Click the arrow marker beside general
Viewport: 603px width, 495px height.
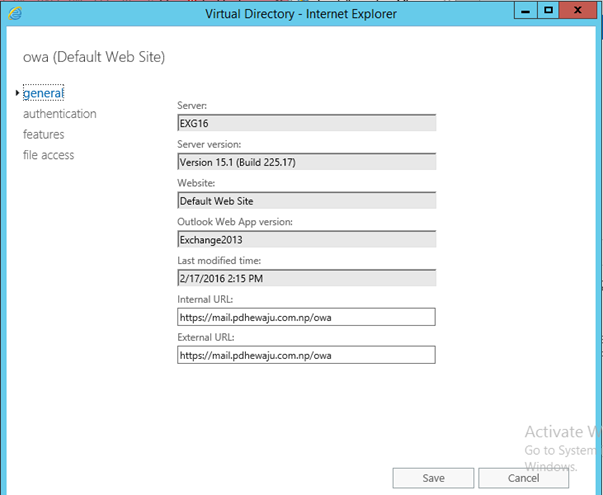17,93
